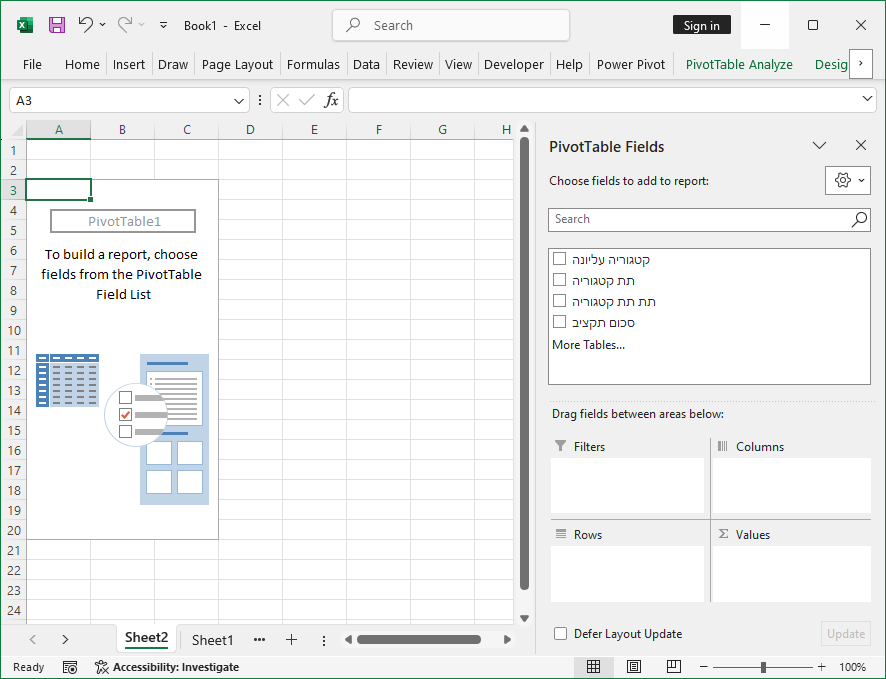Open the Name Box dropdown arrow
This screenshot has width=886, height=679.
click(x=239, y=100)
